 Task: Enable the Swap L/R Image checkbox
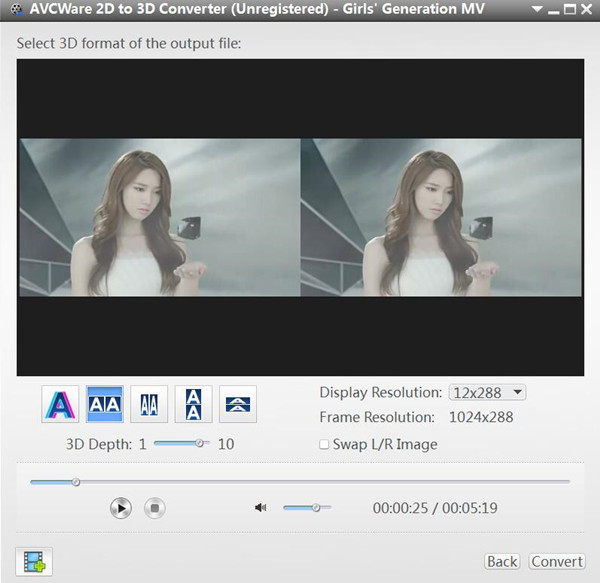(324, 444)
